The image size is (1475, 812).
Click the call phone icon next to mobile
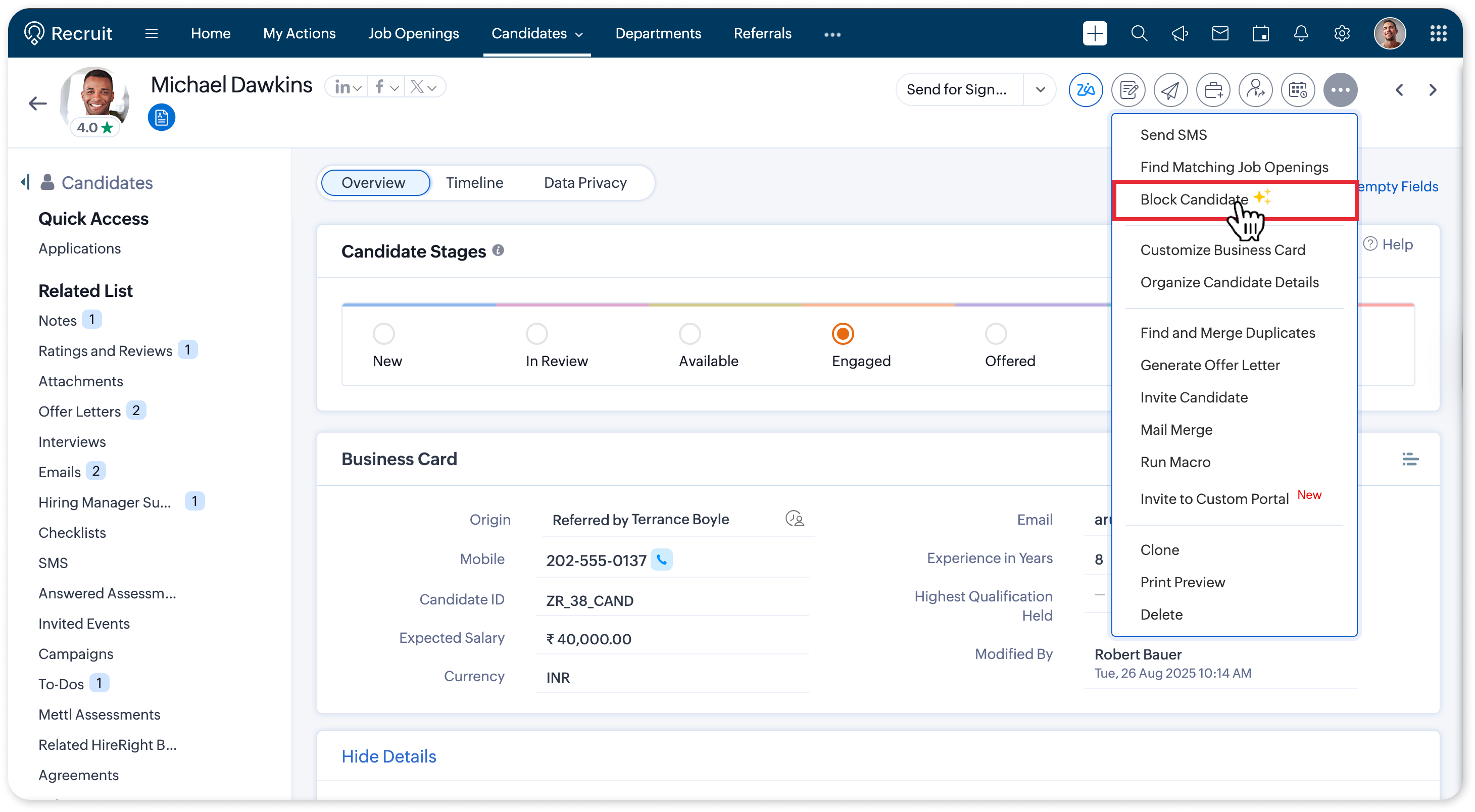tap(662, 560)
